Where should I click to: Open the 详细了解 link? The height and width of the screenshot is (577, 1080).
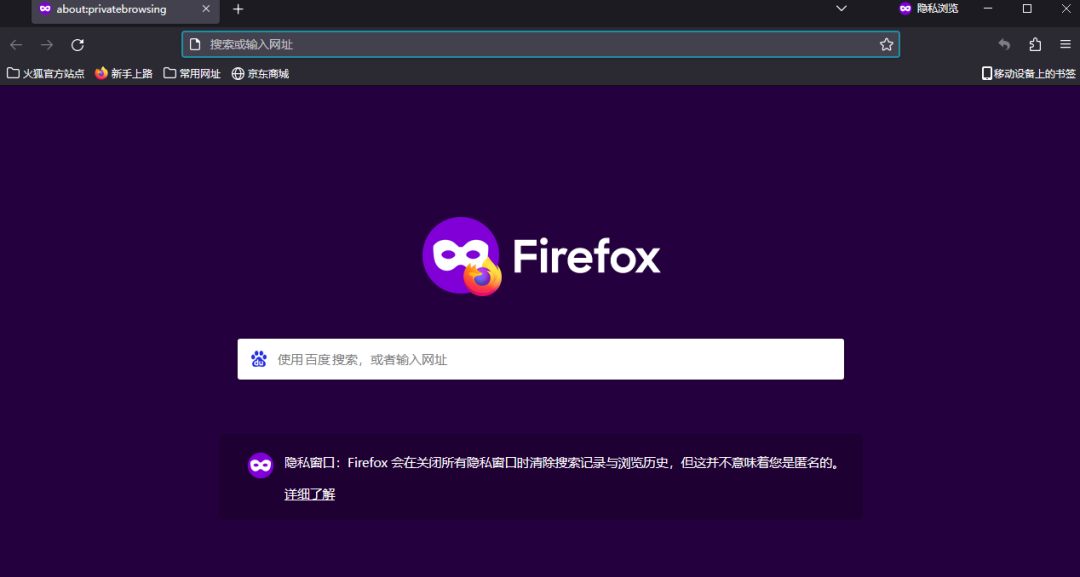pos(309,494)
